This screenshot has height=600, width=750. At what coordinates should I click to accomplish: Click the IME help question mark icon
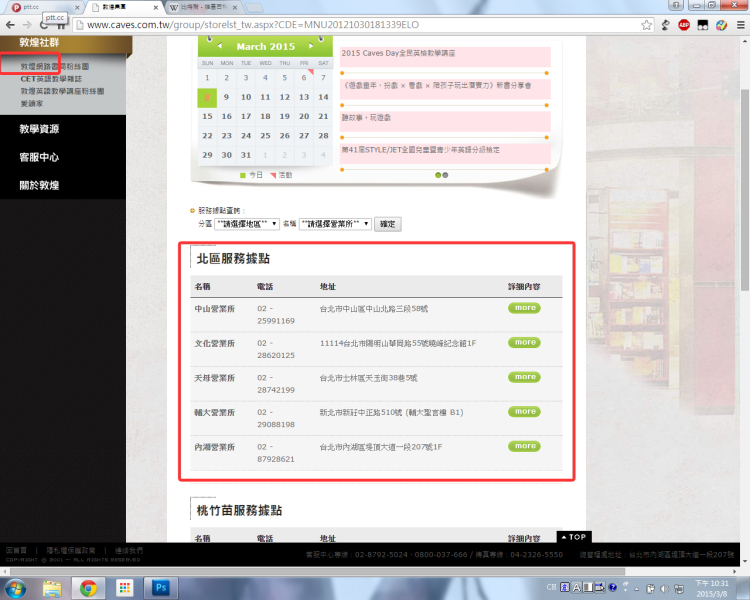click(x=613, y=588)
